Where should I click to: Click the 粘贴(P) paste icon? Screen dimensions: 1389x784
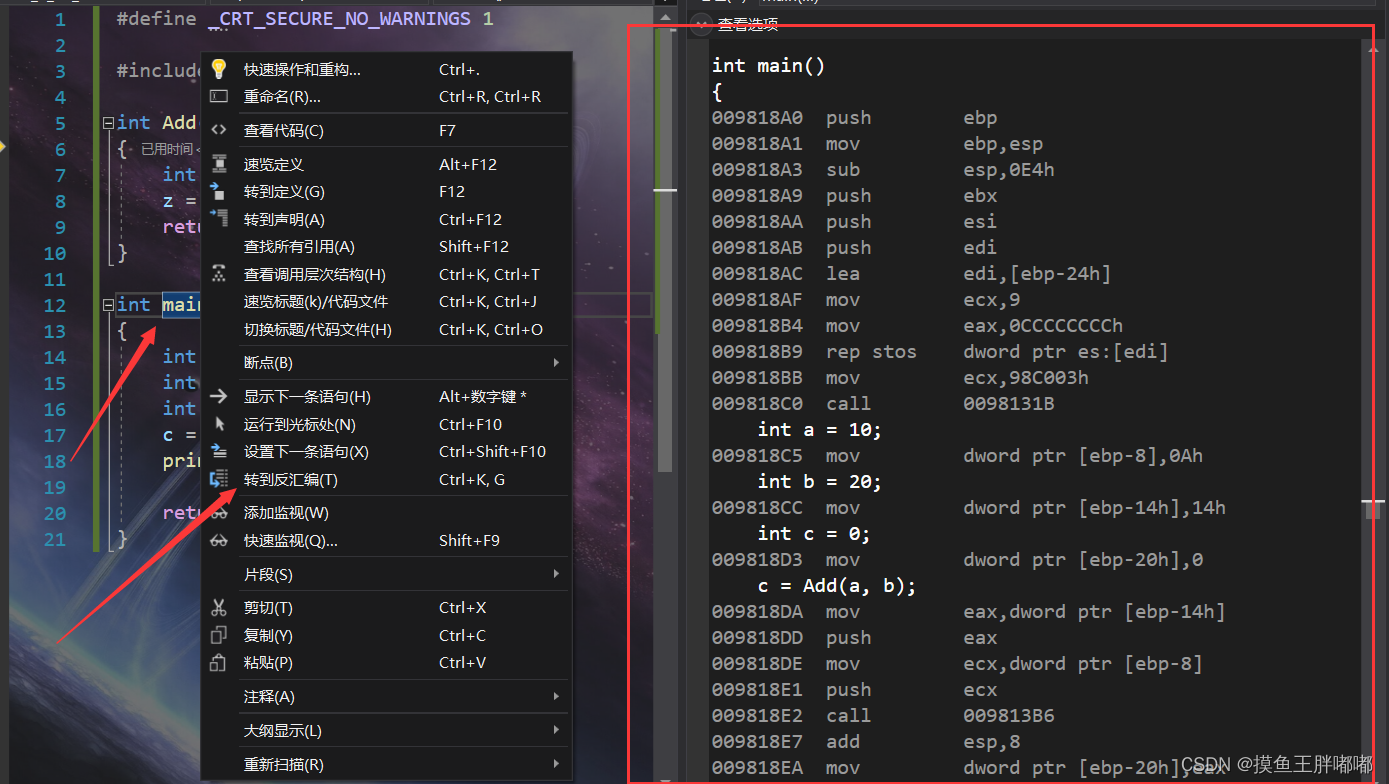pyautogui.click(x=219, y=663)
